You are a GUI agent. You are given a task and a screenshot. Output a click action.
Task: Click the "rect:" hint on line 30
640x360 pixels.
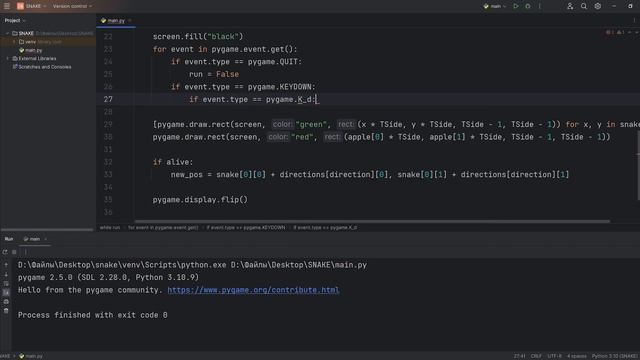point(332,137)
